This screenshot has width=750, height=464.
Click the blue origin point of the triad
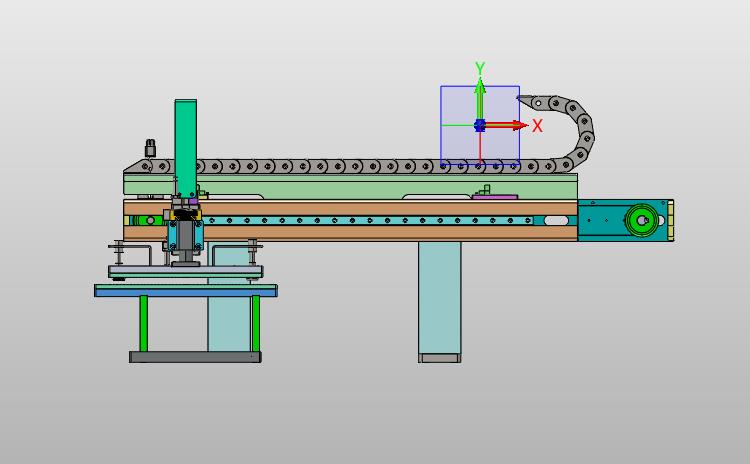(479, 125)
